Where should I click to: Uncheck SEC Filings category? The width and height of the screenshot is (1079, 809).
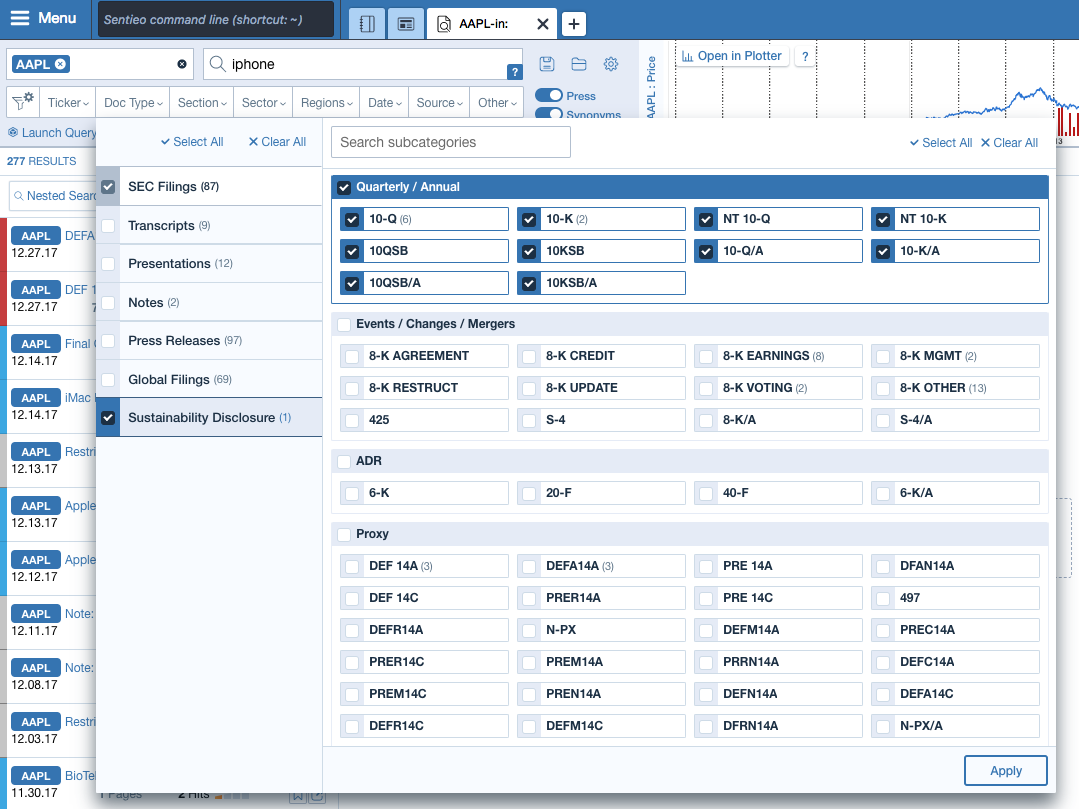click(x=108, y=186)
